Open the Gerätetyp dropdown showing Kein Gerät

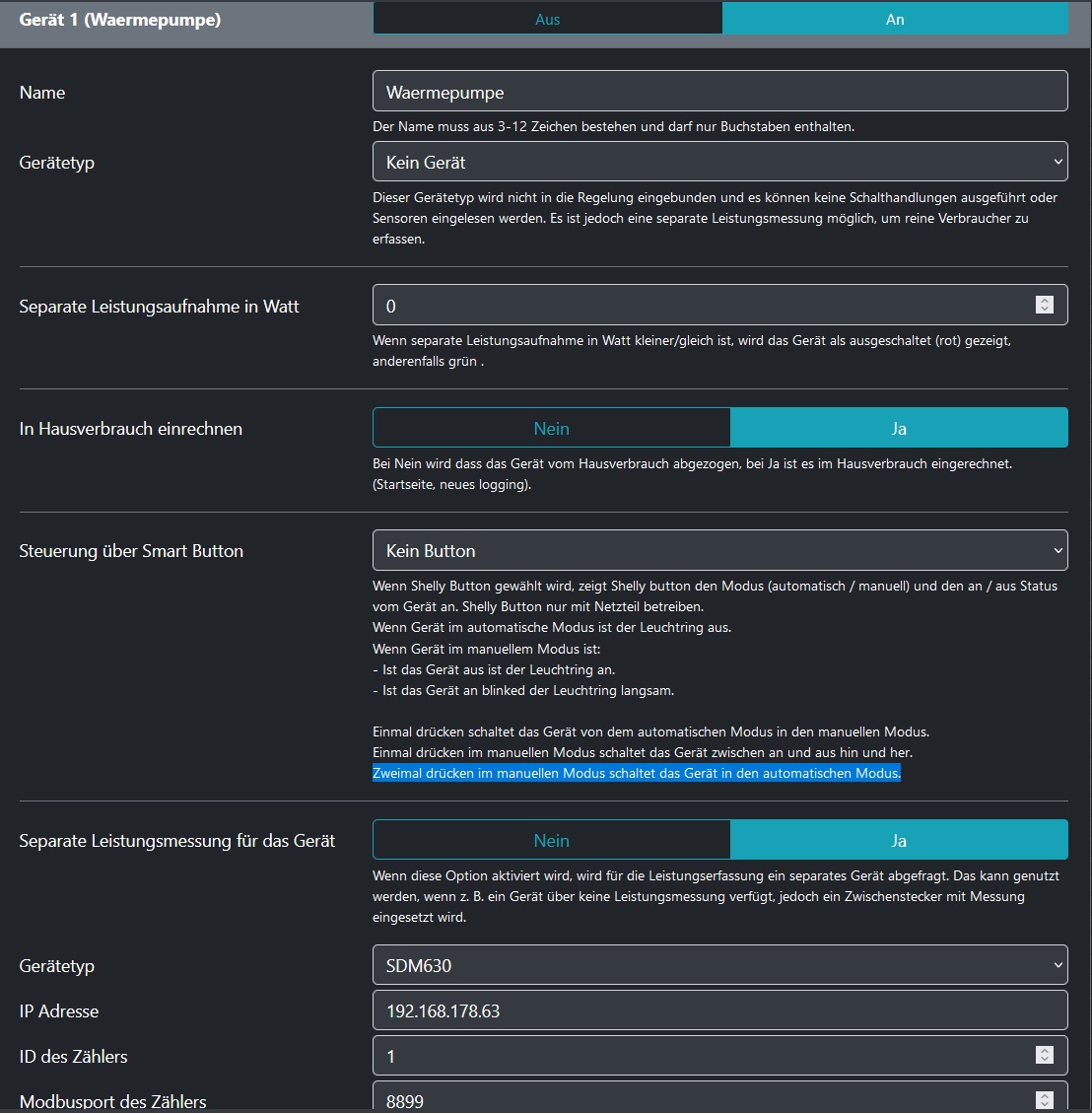719,162
